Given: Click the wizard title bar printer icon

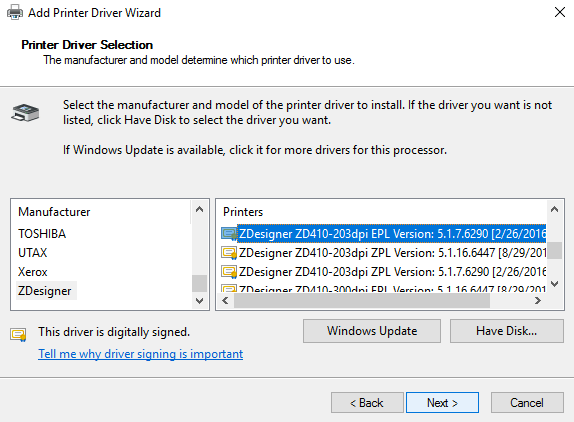Looking at the screenshot, I should [x=15, y=12].
